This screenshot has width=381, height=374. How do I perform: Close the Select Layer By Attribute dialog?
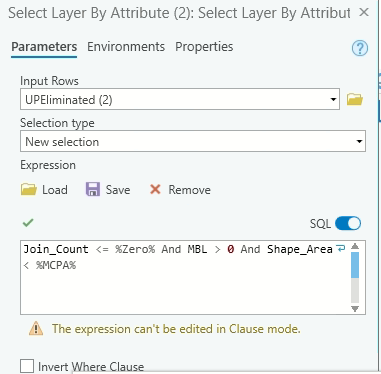pyautogui.click(x=364, y=13)
